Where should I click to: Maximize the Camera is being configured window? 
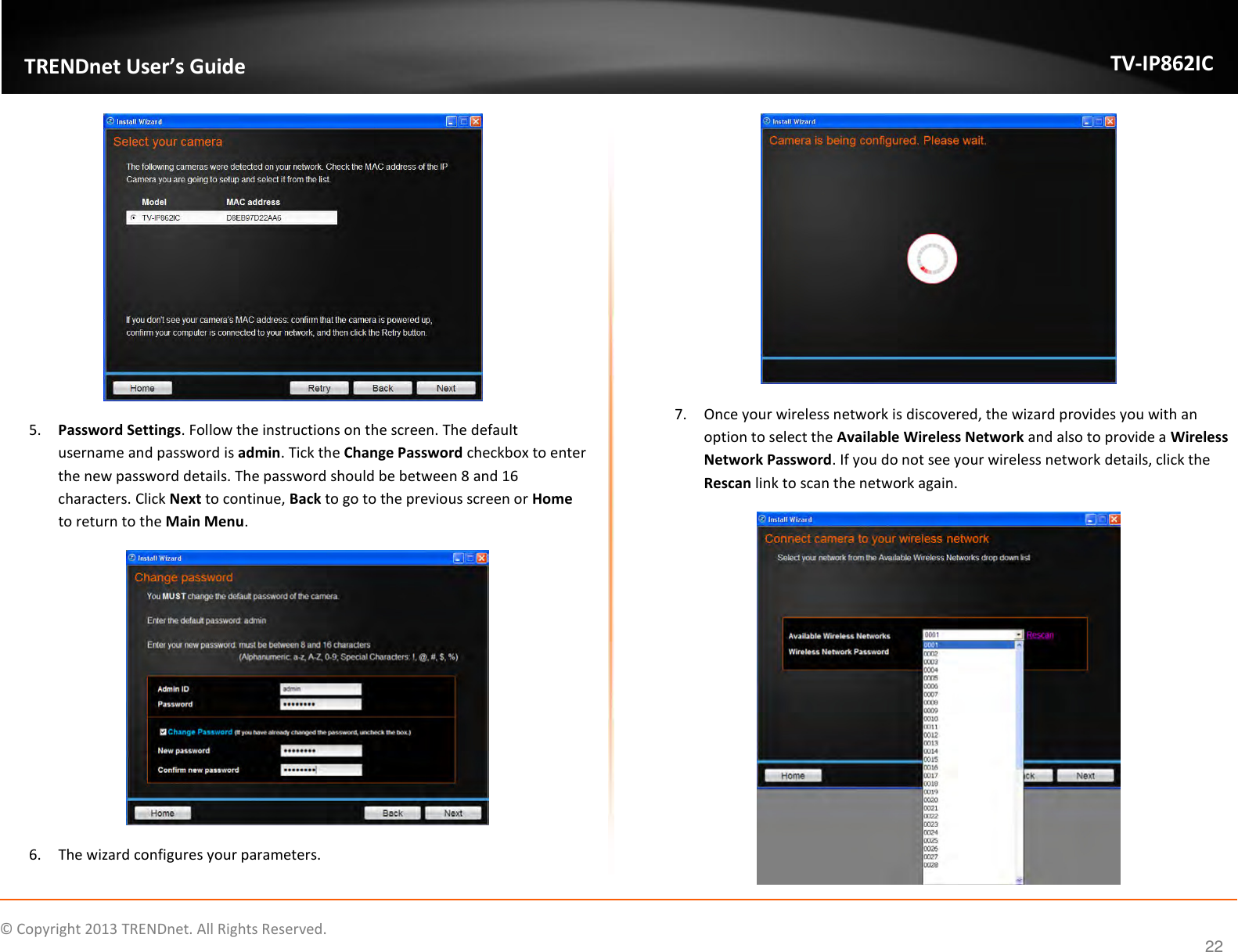tap(1099, 121)
